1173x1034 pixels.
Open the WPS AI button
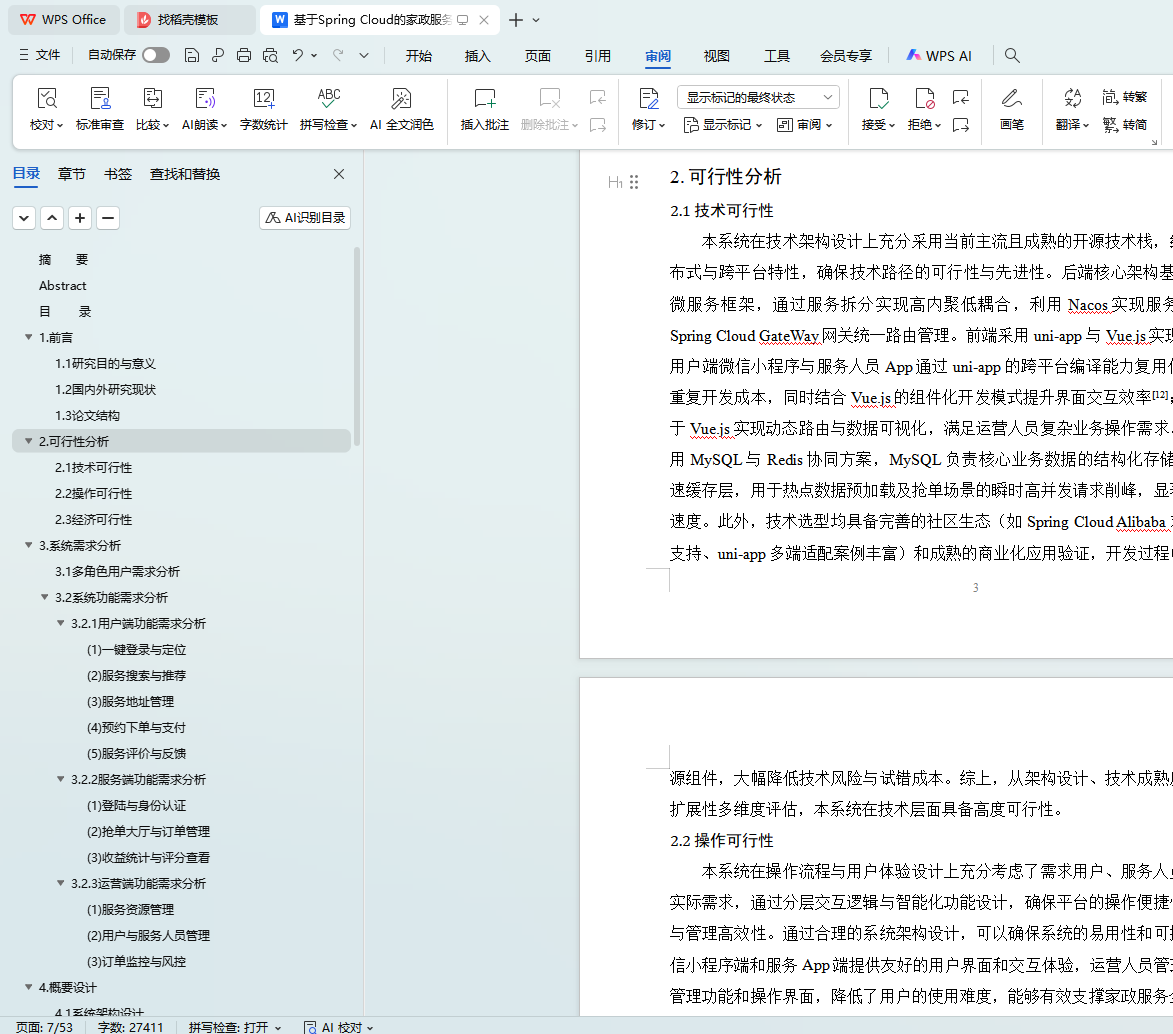(938, 56)
